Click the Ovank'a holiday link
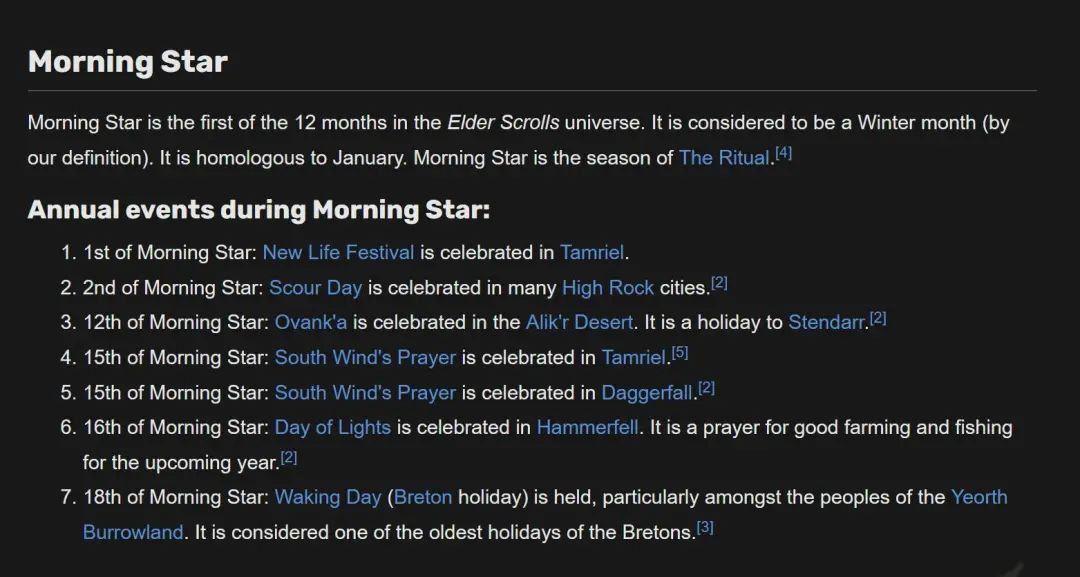 pos(311,322)
